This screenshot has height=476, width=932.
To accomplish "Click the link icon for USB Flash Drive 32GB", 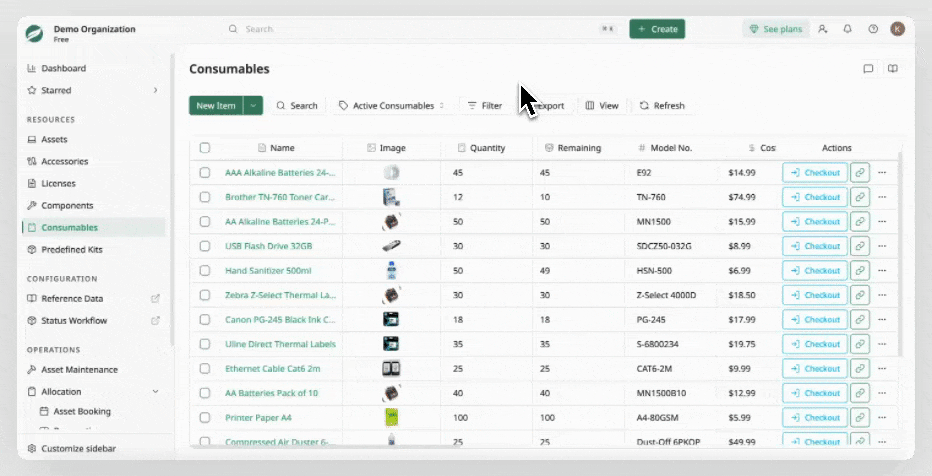I will click(x=860, y=246).
